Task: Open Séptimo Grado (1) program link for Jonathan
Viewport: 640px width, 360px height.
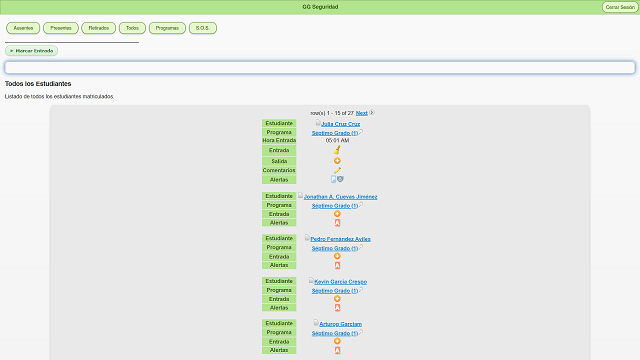Action: 335,206
